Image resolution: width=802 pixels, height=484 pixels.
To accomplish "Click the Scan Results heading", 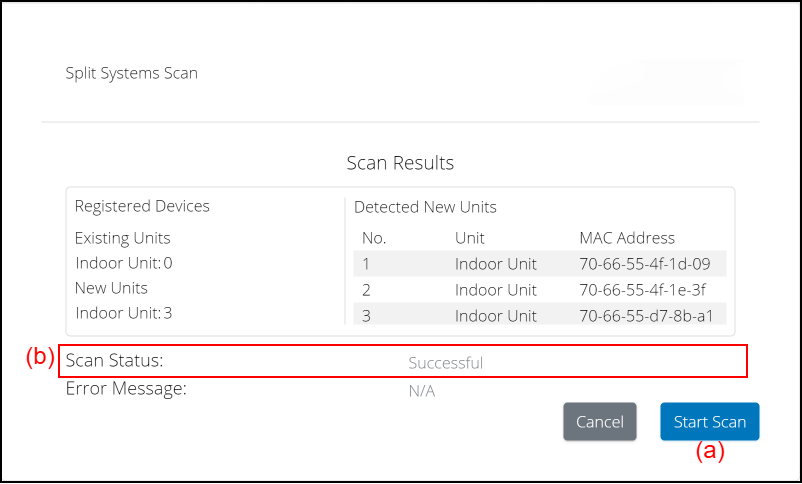I will tap(400, 162).
